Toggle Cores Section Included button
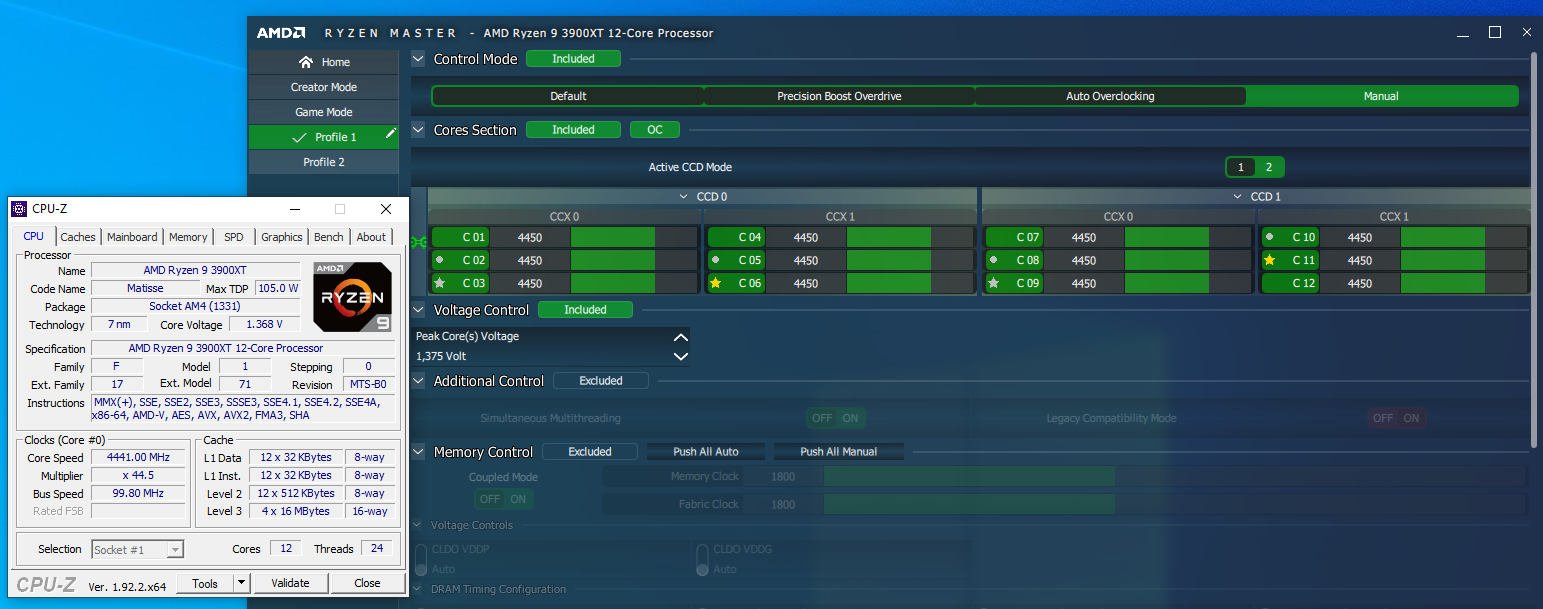 pos(573,130)
